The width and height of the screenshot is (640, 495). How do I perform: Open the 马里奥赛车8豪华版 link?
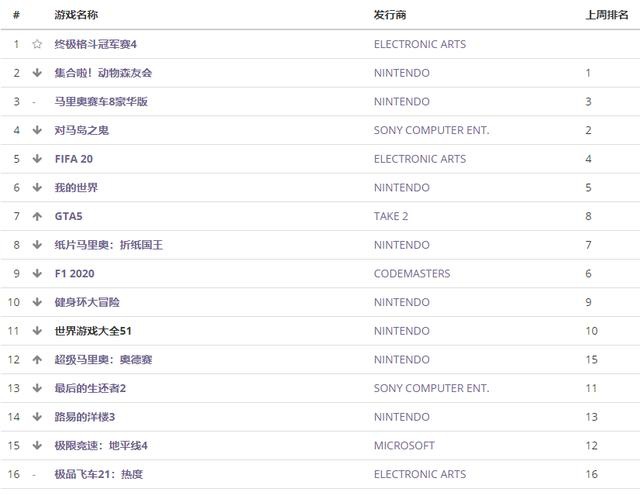[x=101, y=102]
